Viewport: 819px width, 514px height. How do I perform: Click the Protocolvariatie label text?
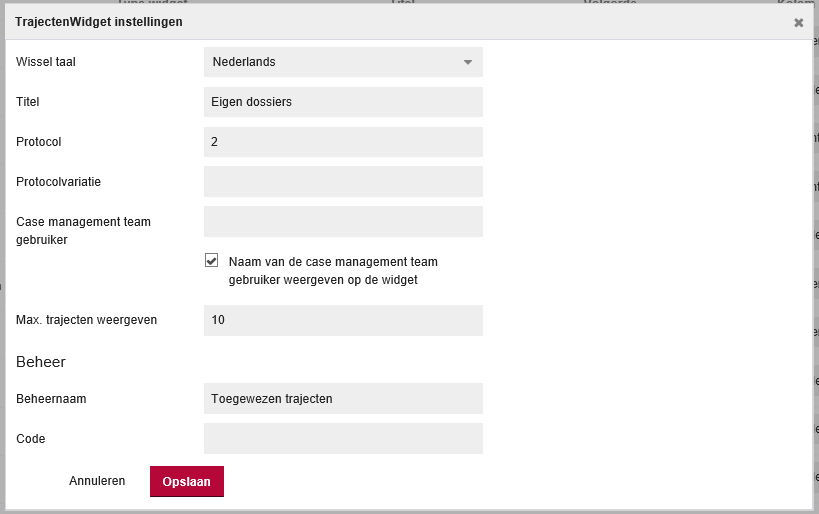pos(58,182)
